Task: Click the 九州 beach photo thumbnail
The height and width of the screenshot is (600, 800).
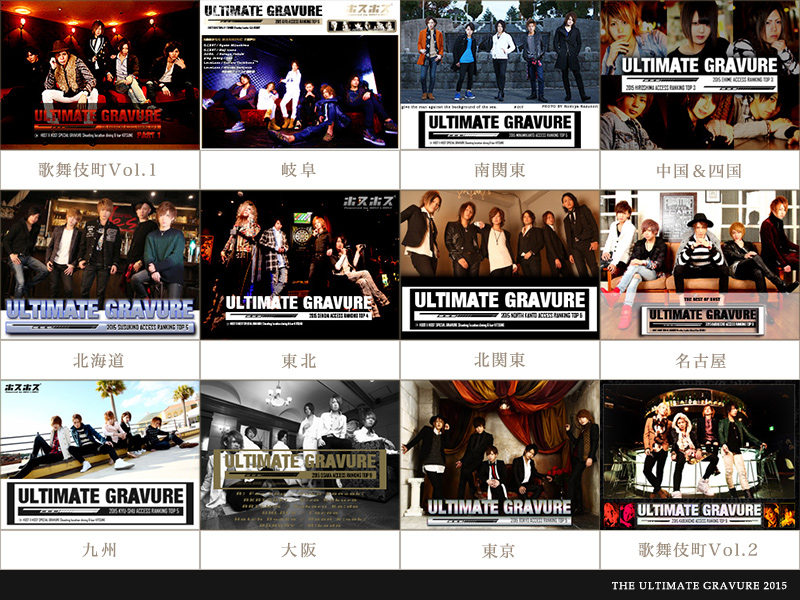Action: click(x=99, y=455)
